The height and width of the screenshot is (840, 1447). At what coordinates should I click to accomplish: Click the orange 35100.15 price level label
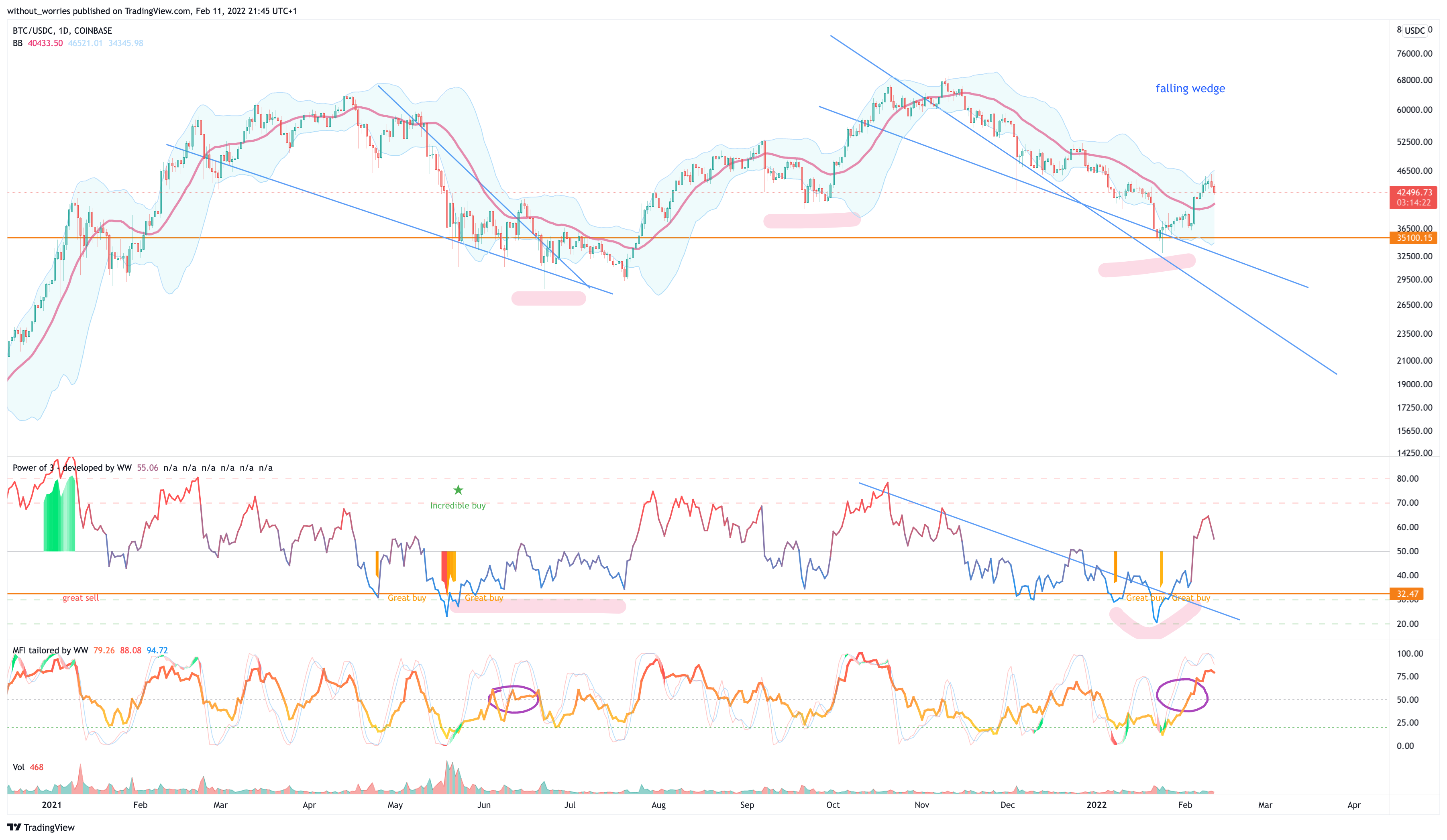(1413, 238)
